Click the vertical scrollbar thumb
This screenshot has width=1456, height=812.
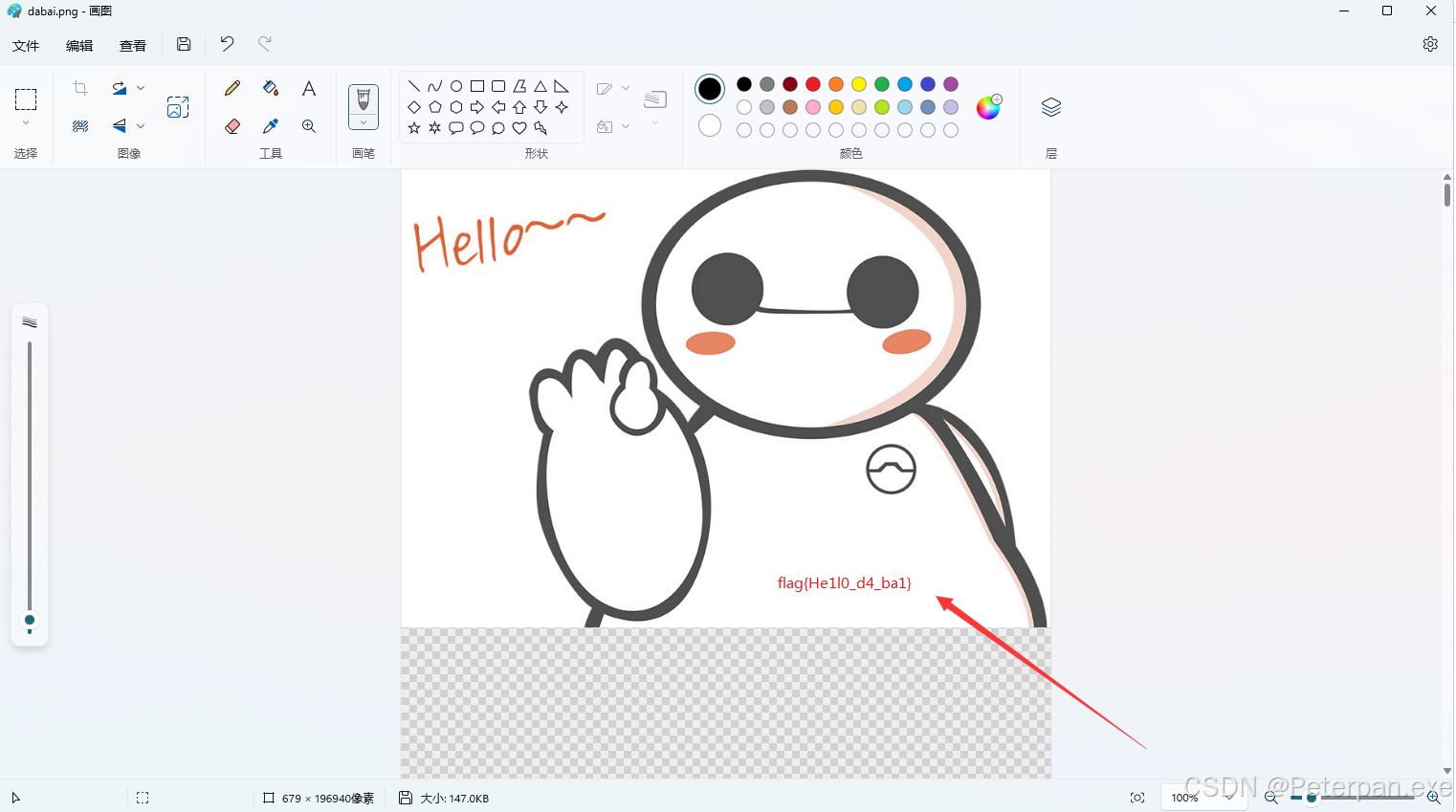1446,194
